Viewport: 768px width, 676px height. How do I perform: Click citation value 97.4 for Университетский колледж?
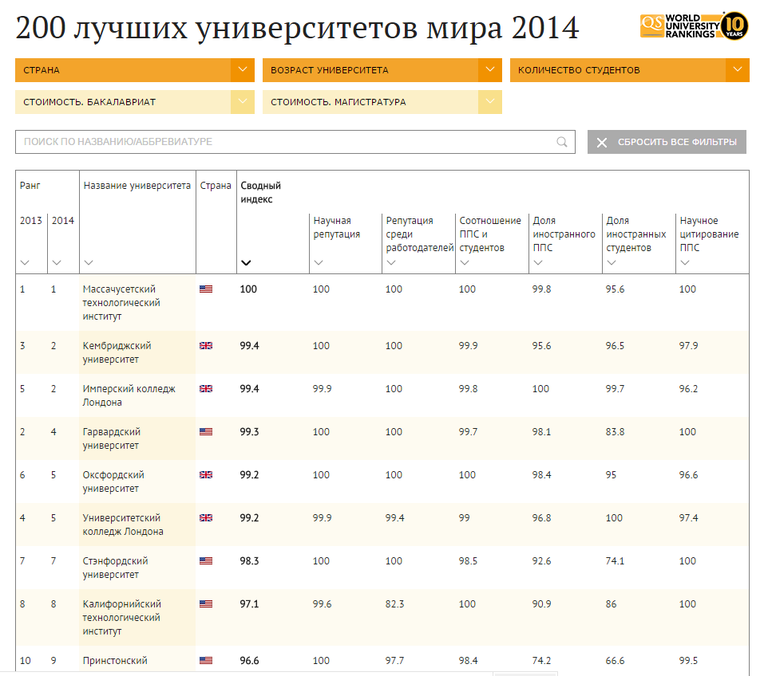pyautogui.click(x=688, y=518)
